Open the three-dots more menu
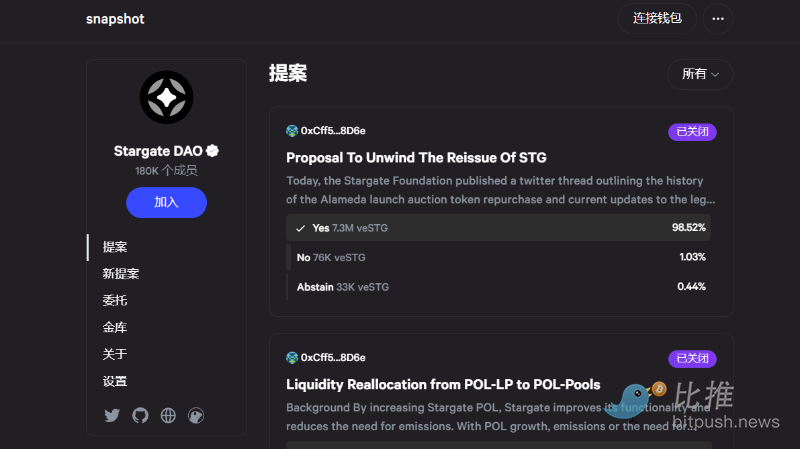This screenshot has height=449, width=800. (718, 19)
